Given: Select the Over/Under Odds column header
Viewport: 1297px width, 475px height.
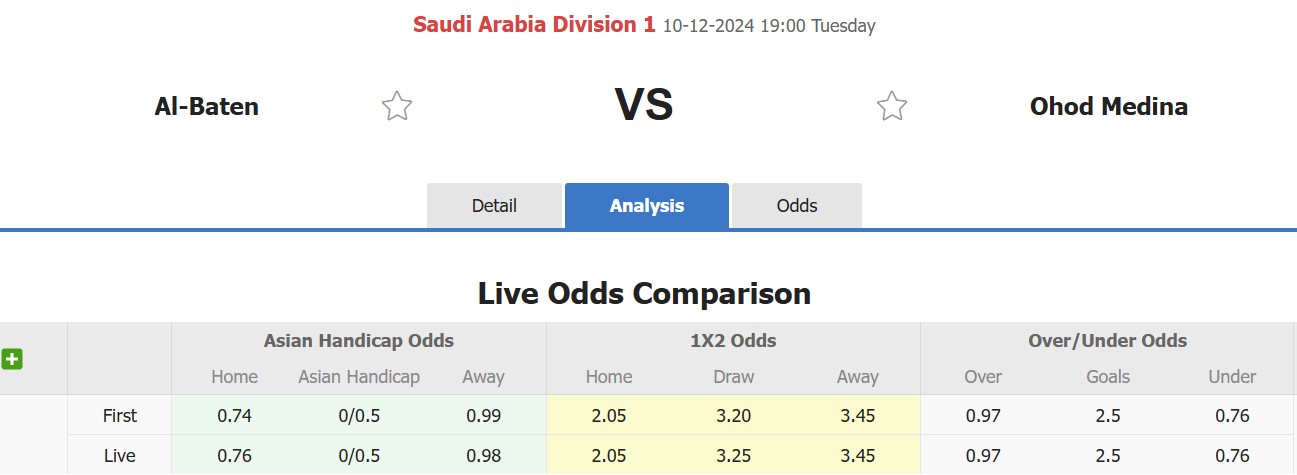Looking at the screenshot, I should (1108, 341).
